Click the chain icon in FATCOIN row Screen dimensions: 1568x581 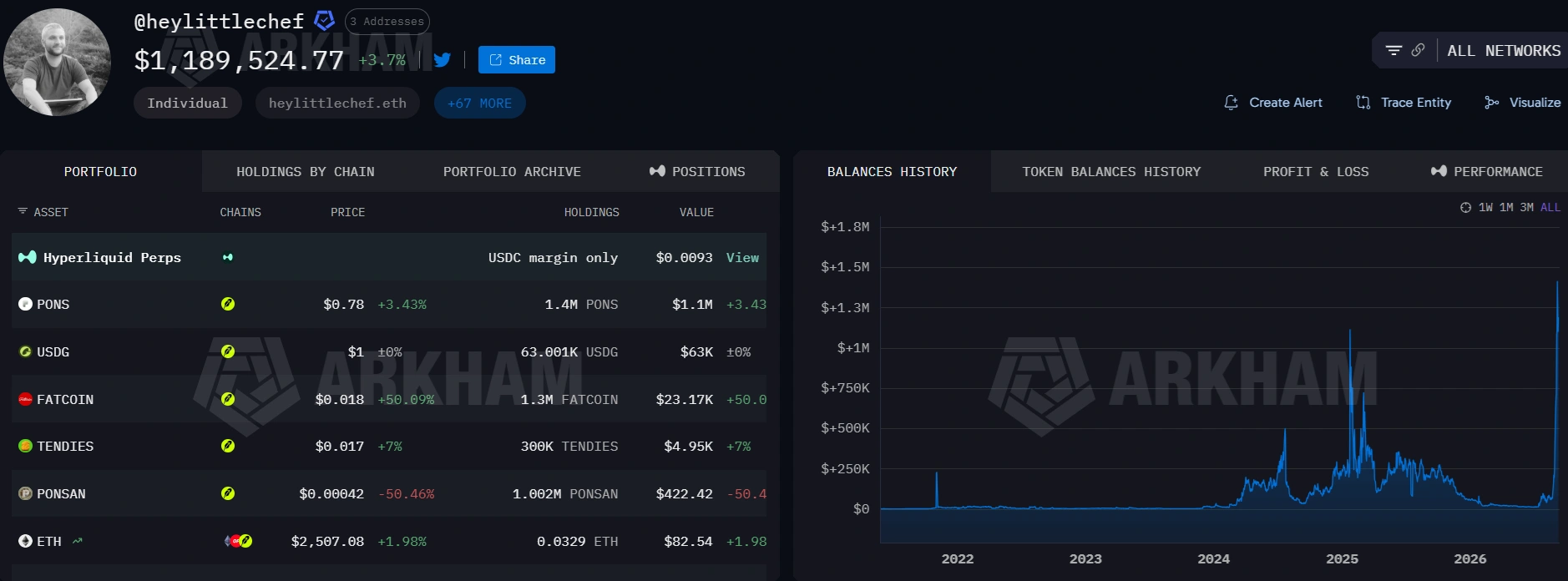coord(228,399)
